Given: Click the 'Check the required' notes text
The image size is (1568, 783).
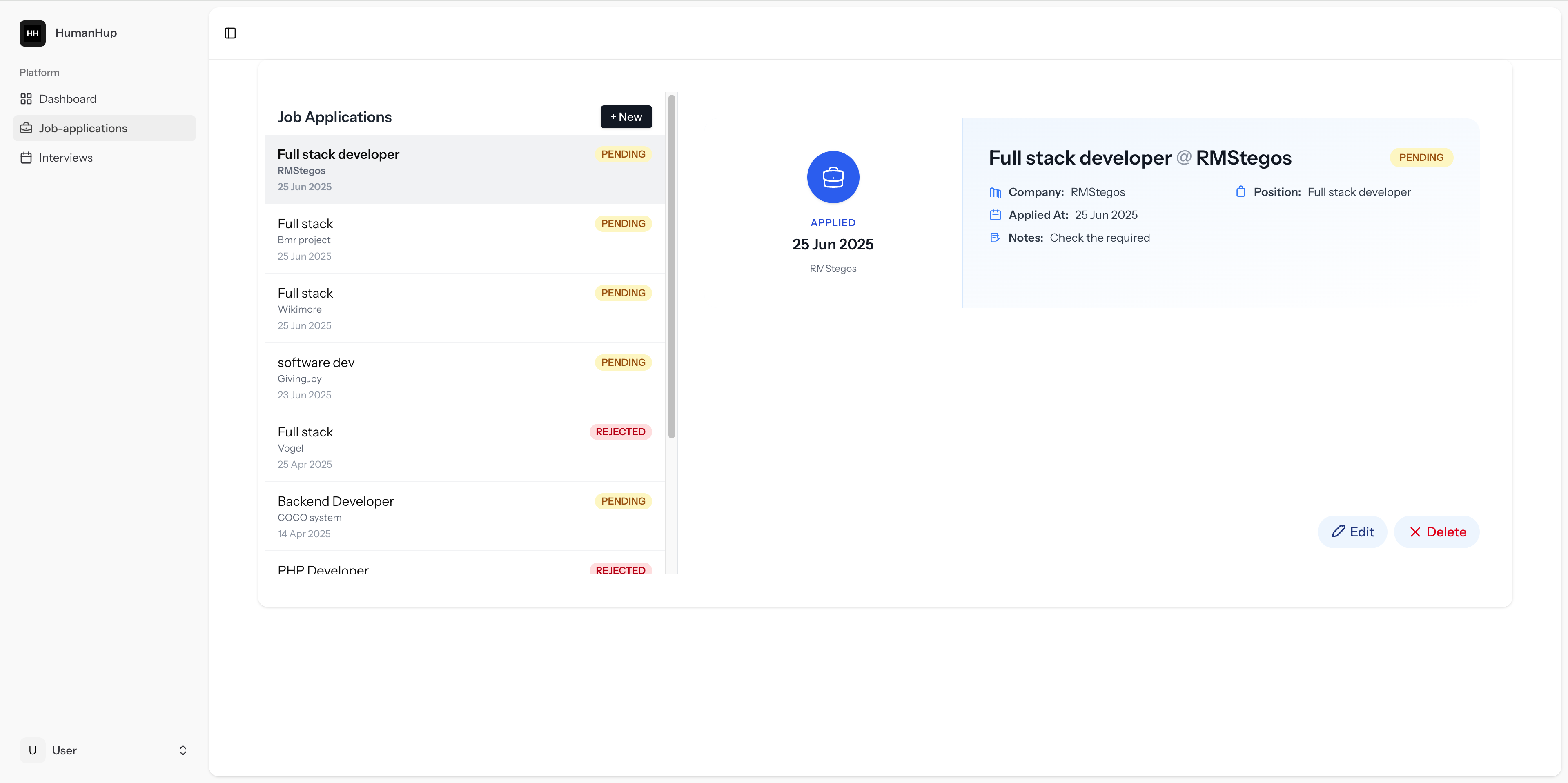Looking at the screenshot, I should pyautogui.click(x=1099, y=238).
